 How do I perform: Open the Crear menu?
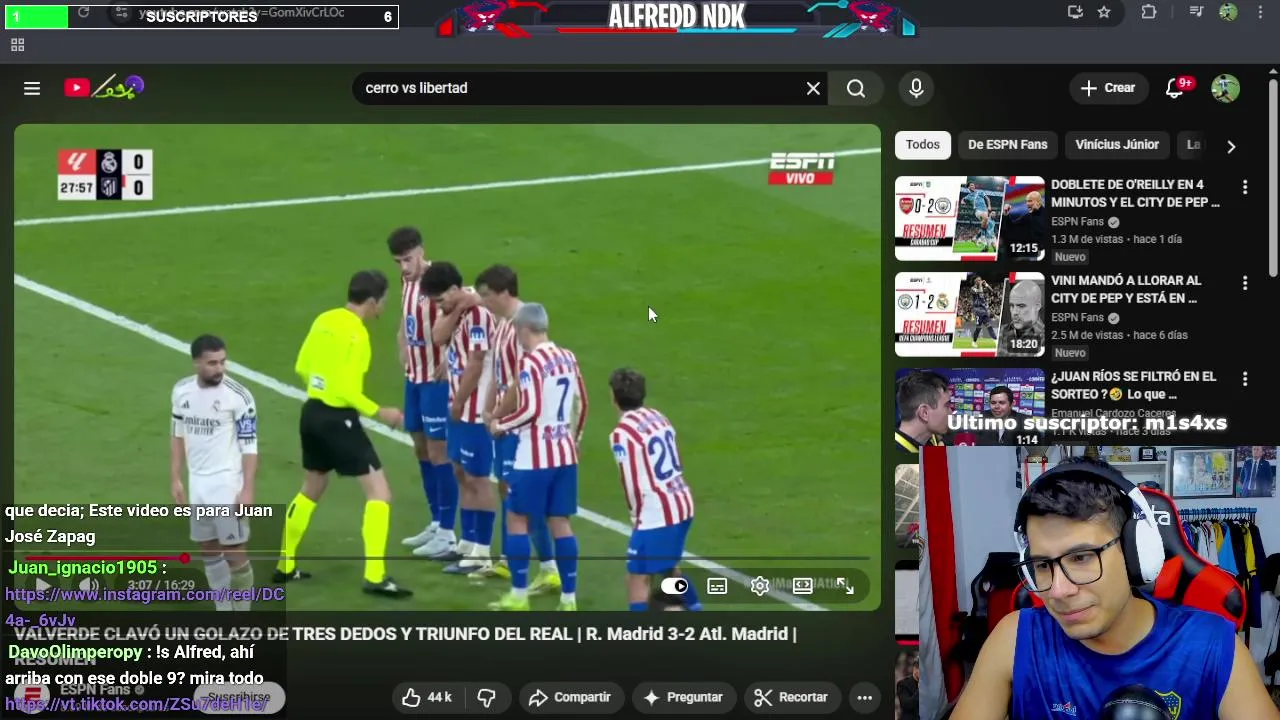click(x=1108, y=88)
